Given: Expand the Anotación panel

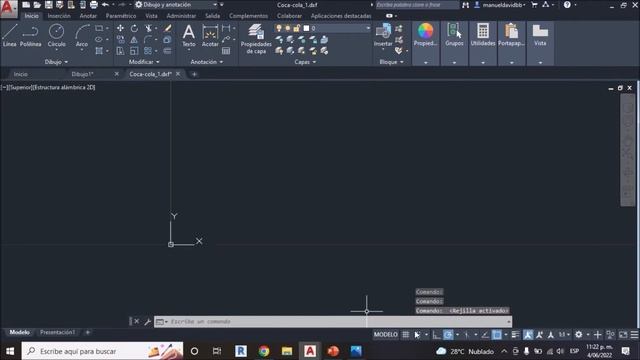Looking at the screenshot, I should (207, 62).
